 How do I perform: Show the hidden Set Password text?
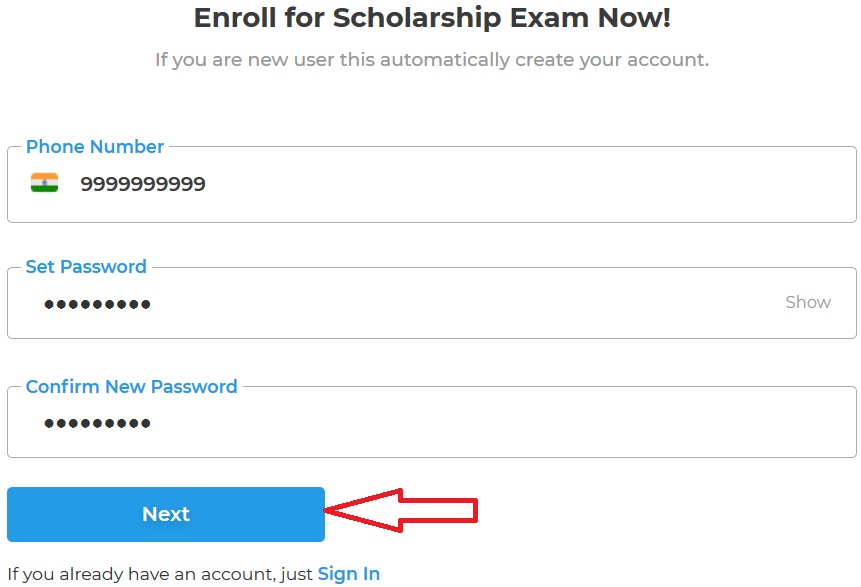pyautogui.click(x=808, y=302)
